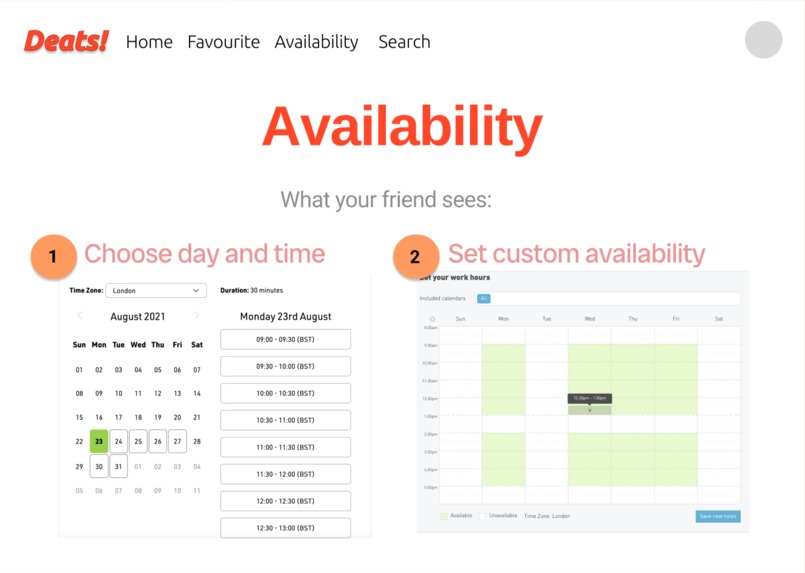
Task: Pick the 12:00 - 12:30 (BST) slot
Action: tap(285, 501)
